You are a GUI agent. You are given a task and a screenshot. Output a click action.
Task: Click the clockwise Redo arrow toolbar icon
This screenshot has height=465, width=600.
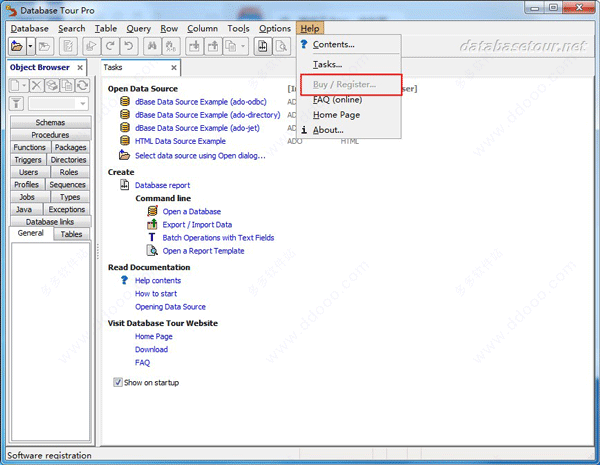[x=110, y=46]
